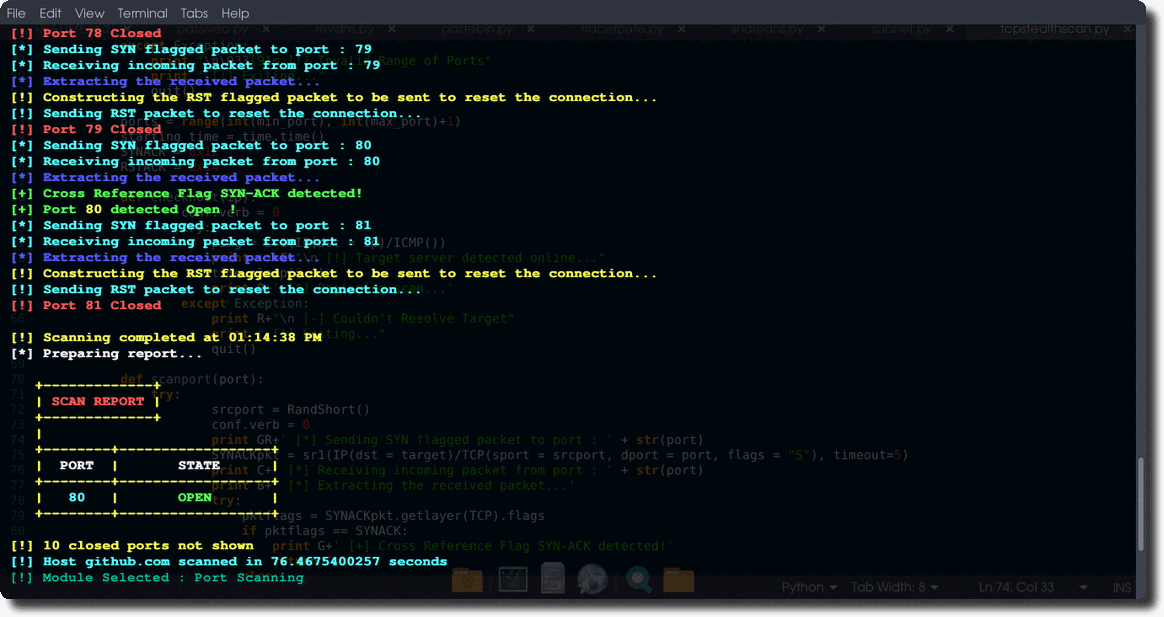Open the File menu
The width and height of the screenshot is (1164, 617).
tap(16, 13)
